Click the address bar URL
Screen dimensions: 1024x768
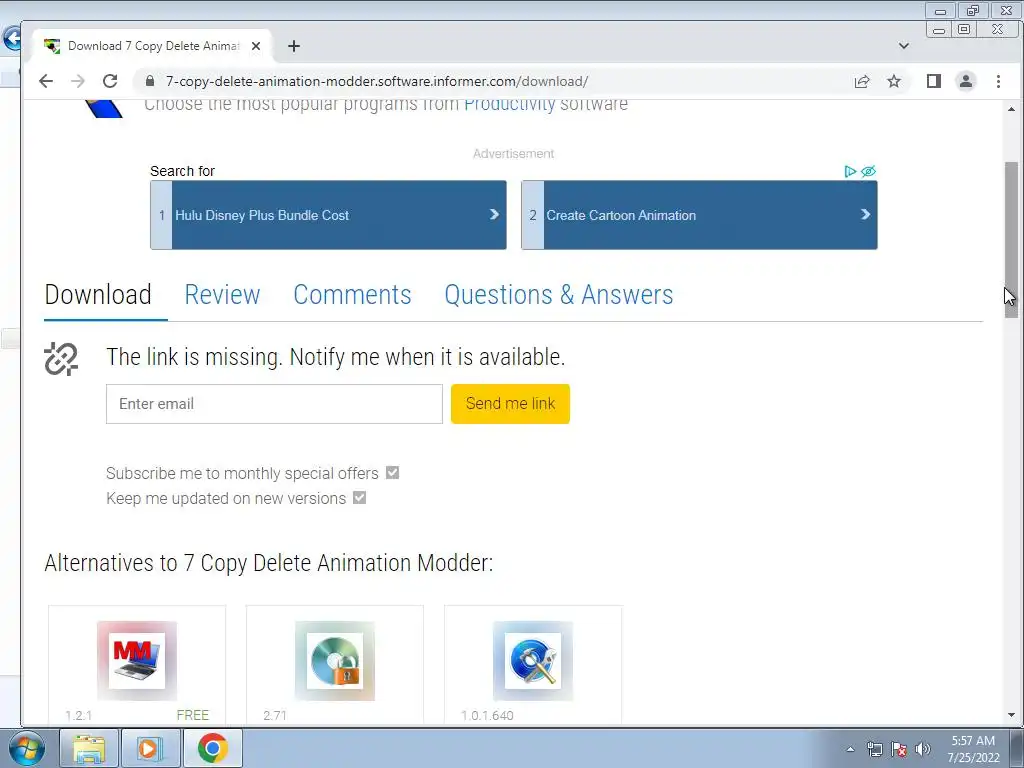pyautogui.click(x=377, y=81)
